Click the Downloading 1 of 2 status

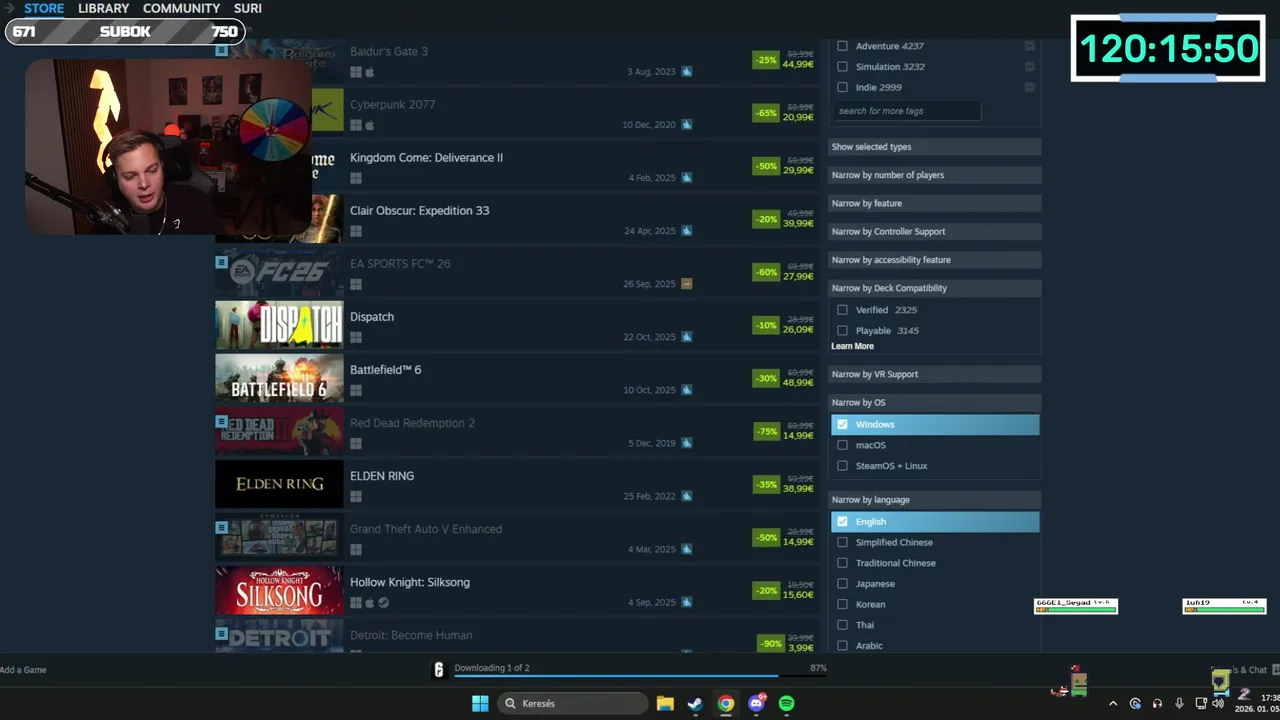click(492, 668)
